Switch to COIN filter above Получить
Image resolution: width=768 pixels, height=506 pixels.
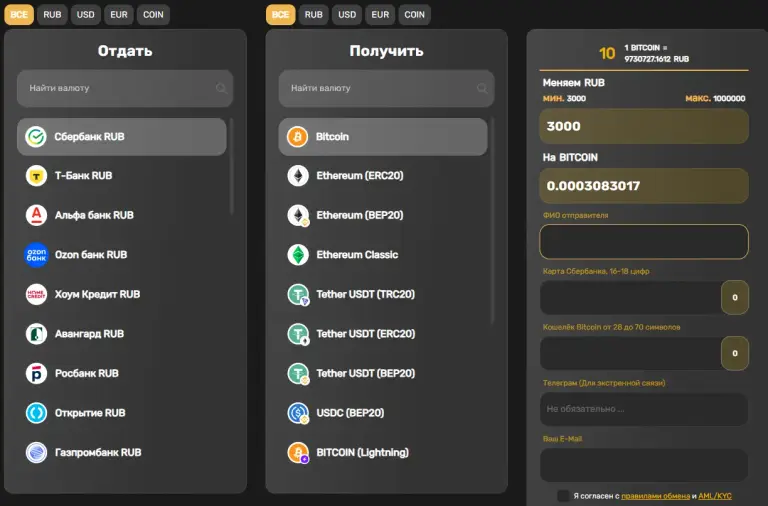pyautogui.click(x=415, y=15)
